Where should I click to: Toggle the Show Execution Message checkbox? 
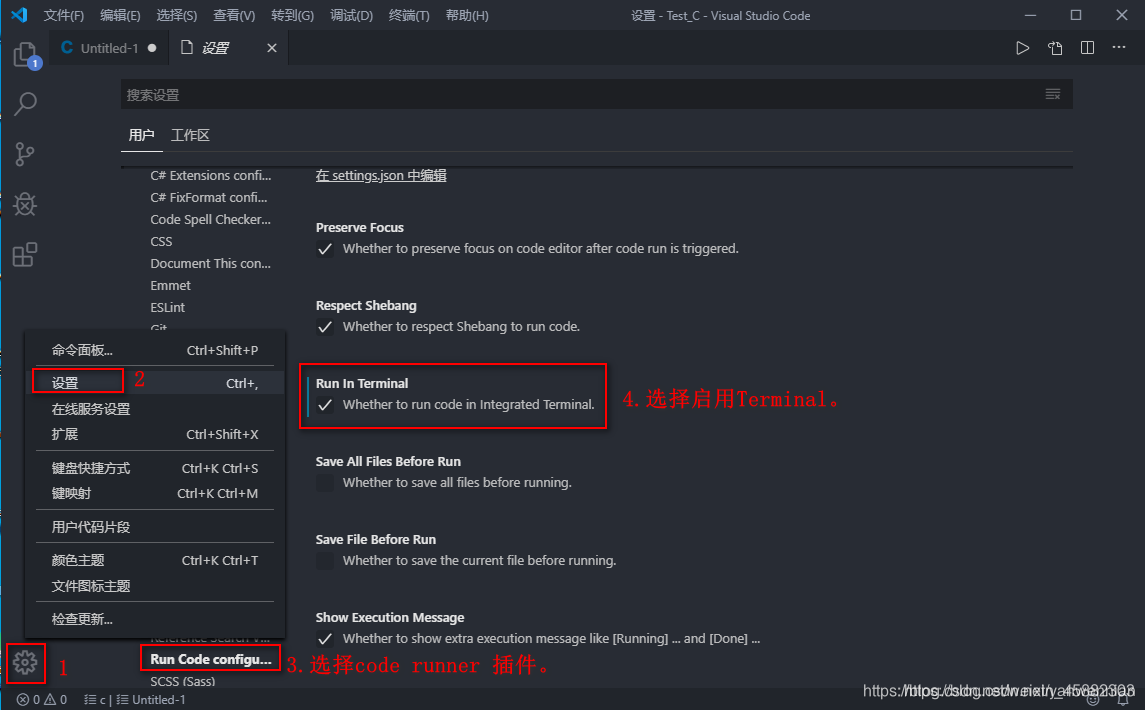[325, 639]
